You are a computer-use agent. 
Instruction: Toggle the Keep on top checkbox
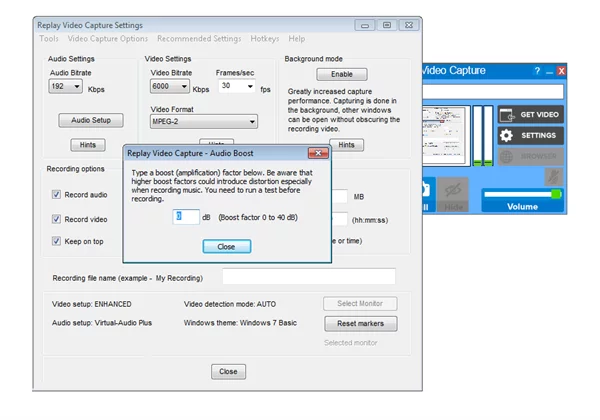(x=57, y=241)
